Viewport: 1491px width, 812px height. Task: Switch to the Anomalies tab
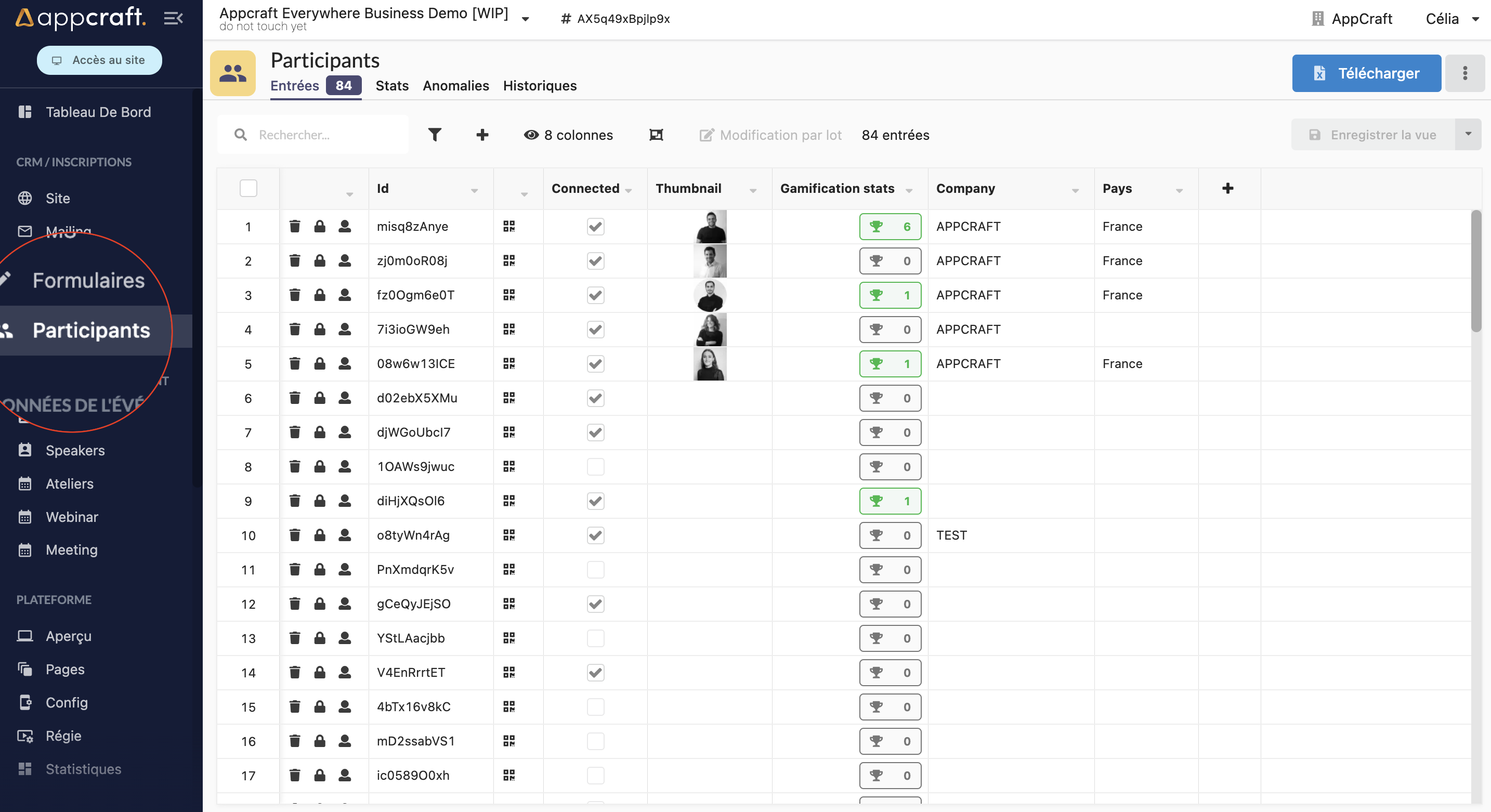click(455, 86)
